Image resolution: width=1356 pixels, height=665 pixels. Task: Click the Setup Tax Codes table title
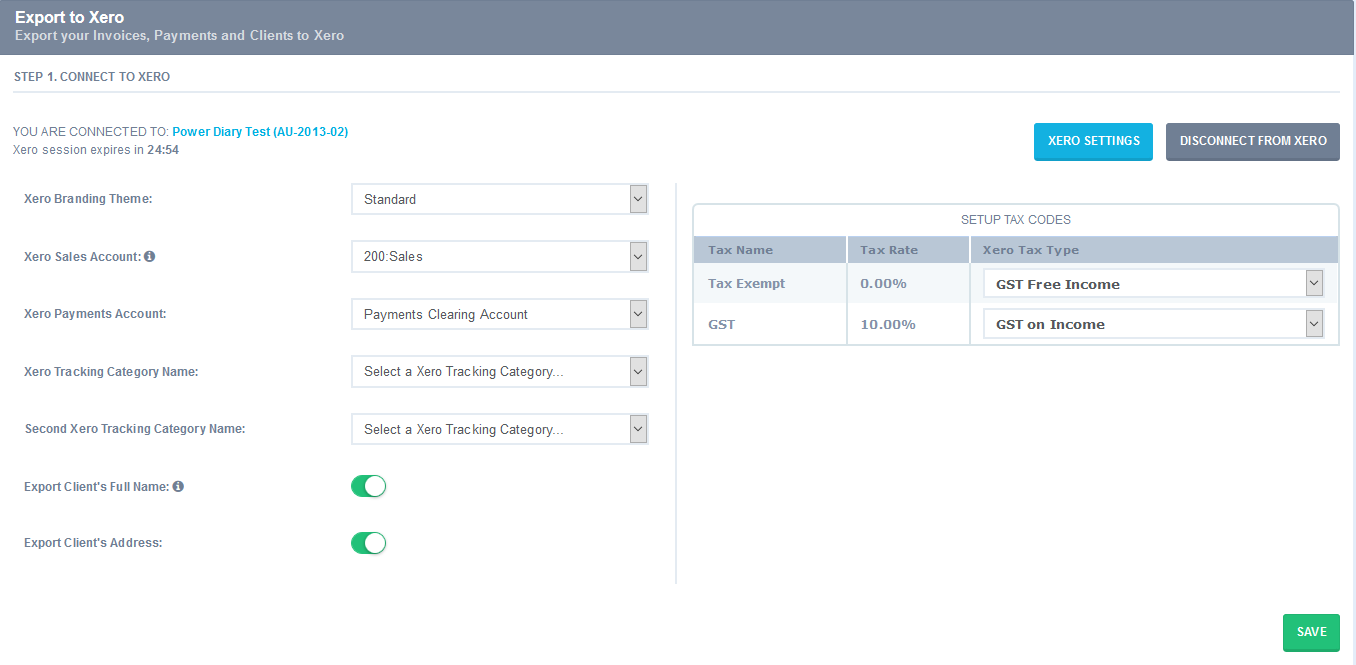[x=1016, y=219]
